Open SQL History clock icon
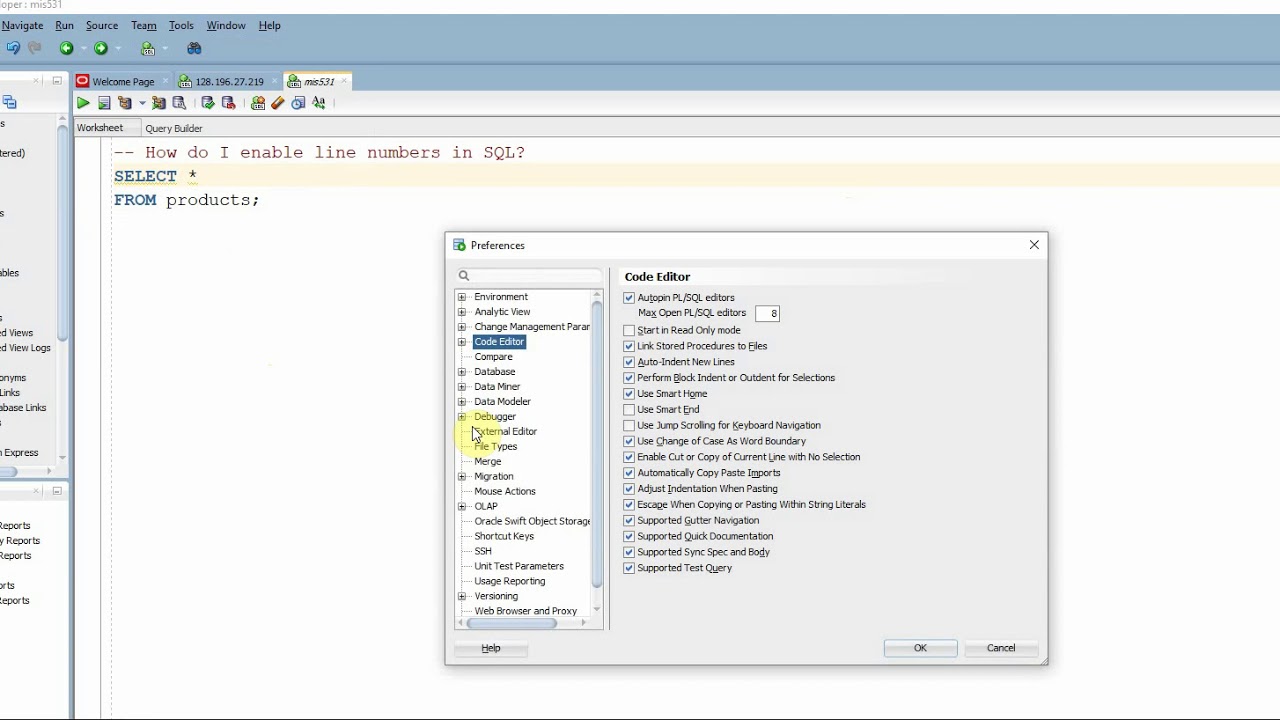Viewport: 1280px width, 720px height. [x=298, y=103]
